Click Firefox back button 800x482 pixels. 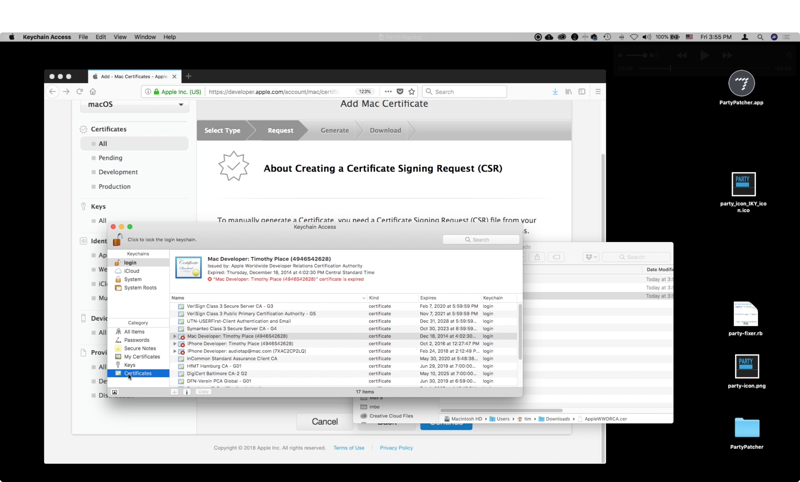(x=53, y=92)
